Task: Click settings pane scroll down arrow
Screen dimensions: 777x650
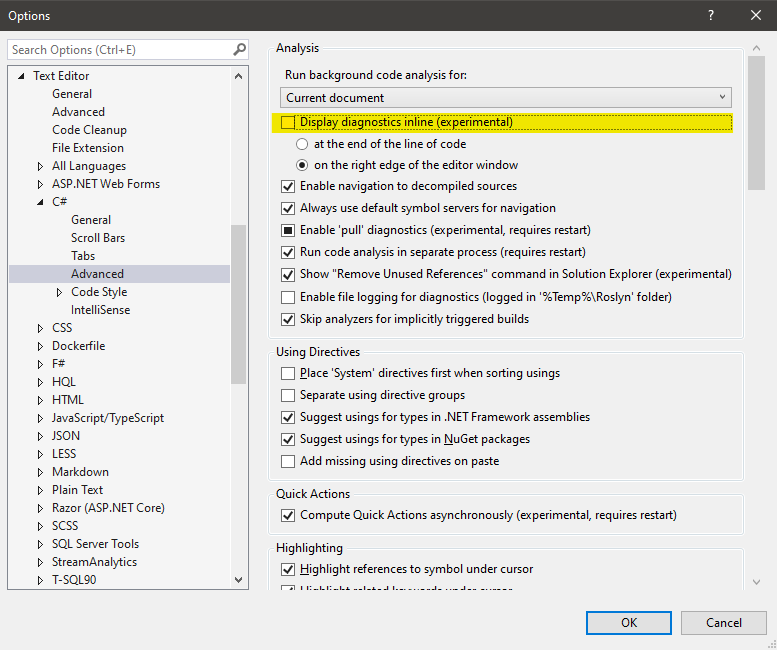Action: 756,582
